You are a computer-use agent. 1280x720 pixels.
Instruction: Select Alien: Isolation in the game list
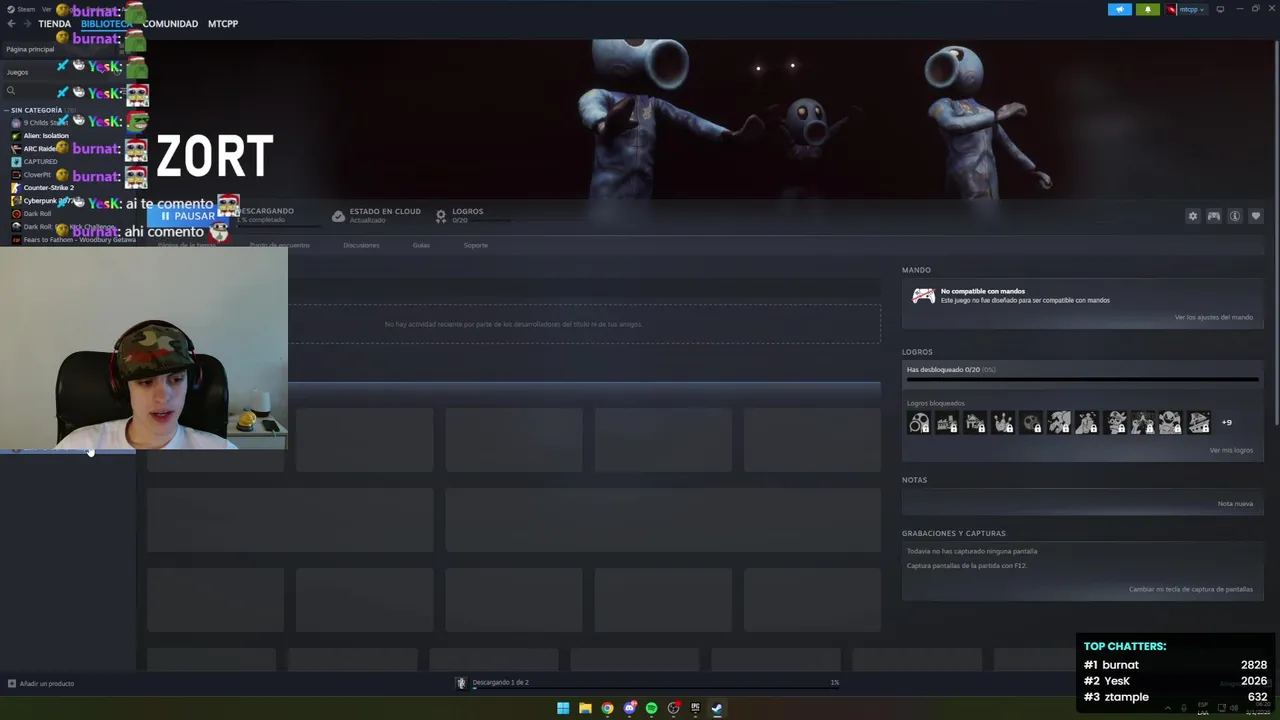(x=46, y=136)
